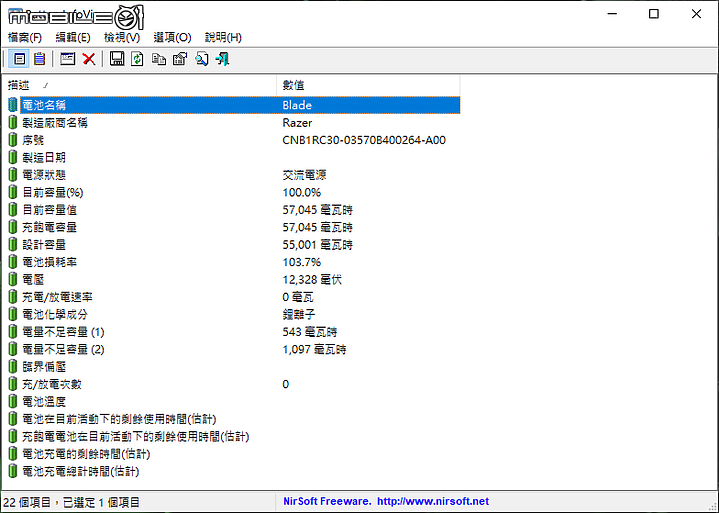
Task: Click battery icon beside 電源狀態 row
Action: (x=13, y=175)
